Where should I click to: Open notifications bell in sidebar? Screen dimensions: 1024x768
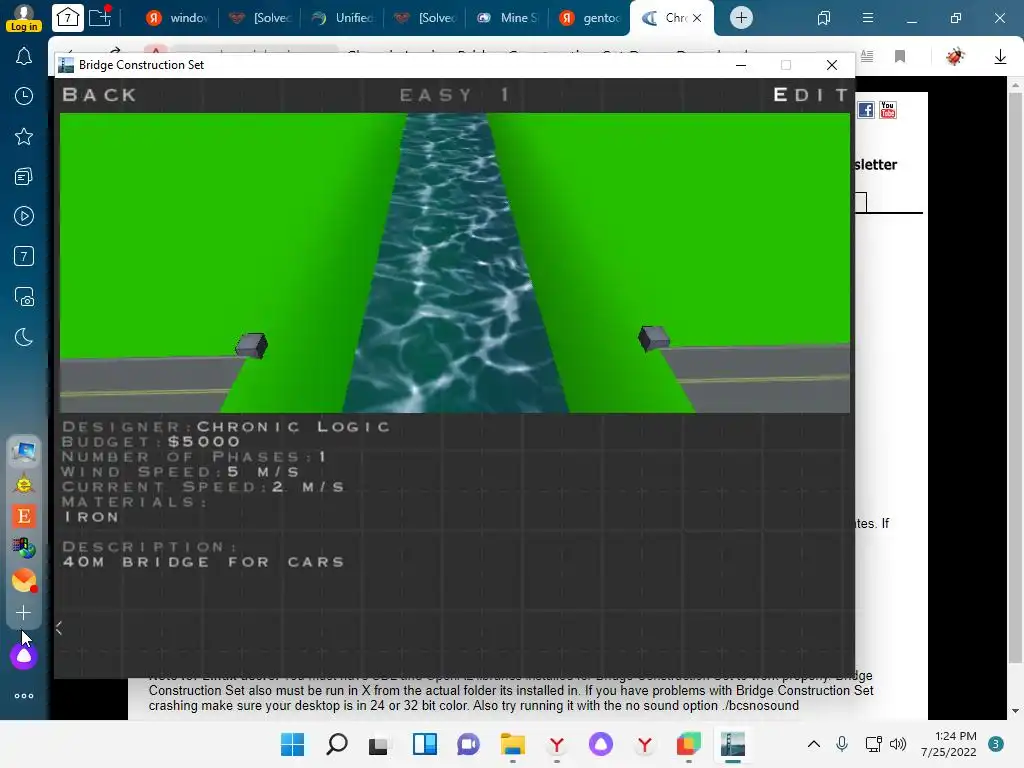coord(24,57)
